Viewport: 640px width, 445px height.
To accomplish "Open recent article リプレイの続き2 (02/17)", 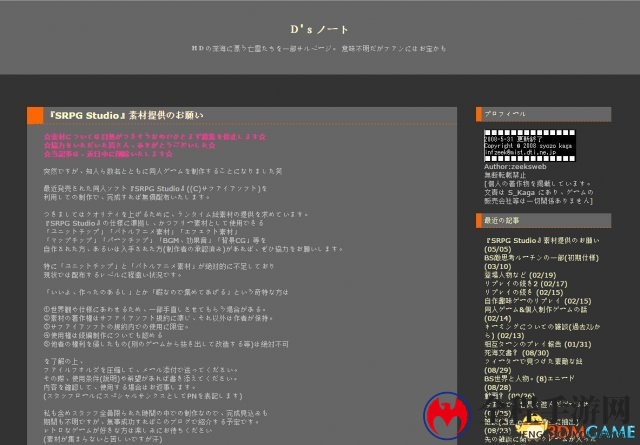I will [x=526, y=284].
